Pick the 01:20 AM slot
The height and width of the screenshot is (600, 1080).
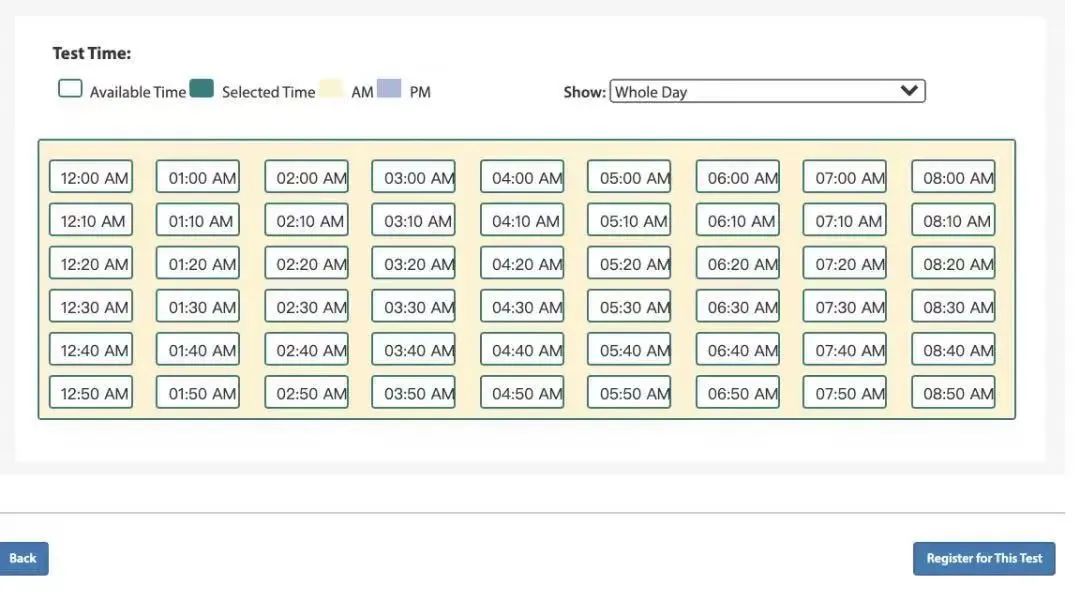198,263
